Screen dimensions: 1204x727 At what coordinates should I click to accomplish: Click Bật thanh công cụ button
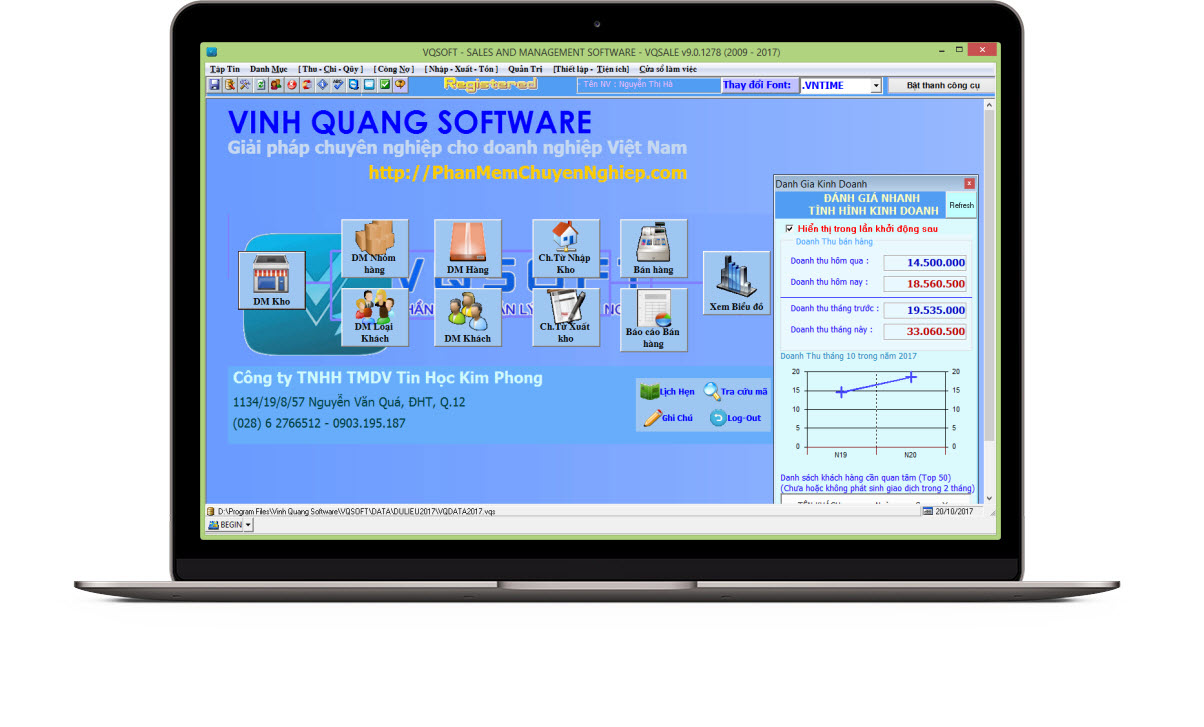942,86
